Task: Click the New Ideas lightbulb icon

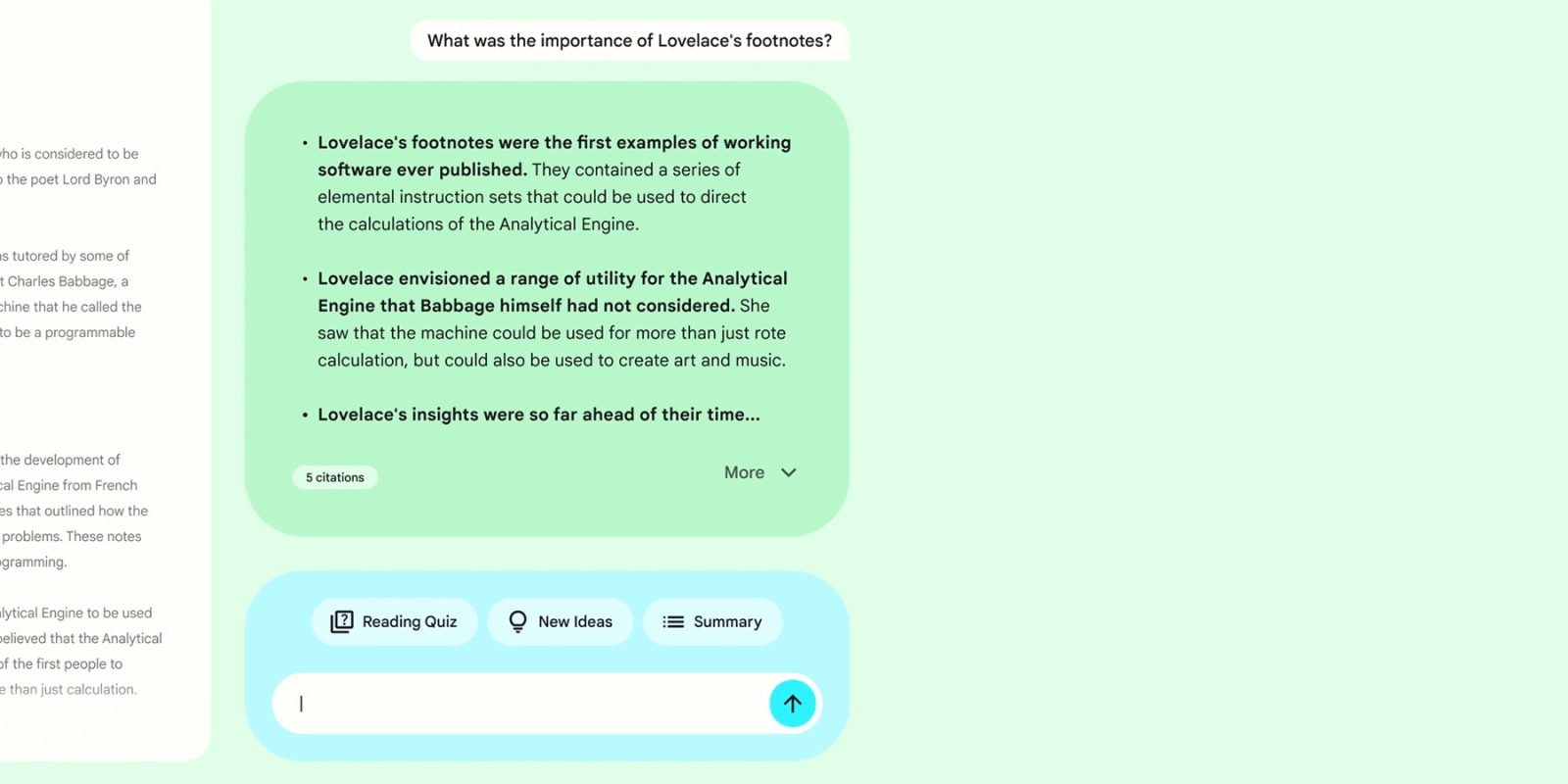Action: click(x=517, y=621)
